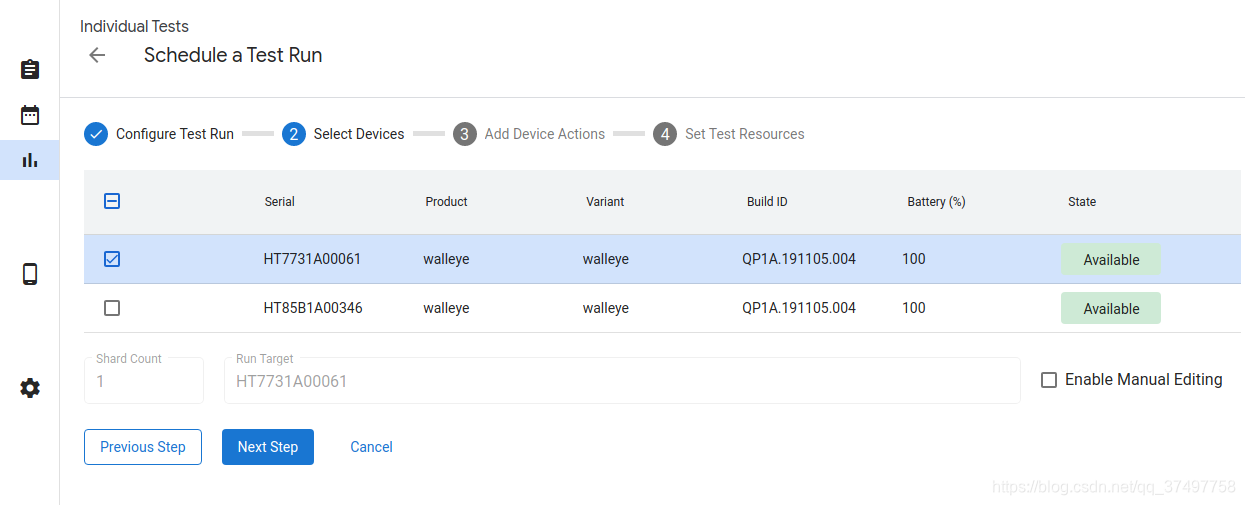
Task: Click the Run Target input field
Action: tap(621, 381)
